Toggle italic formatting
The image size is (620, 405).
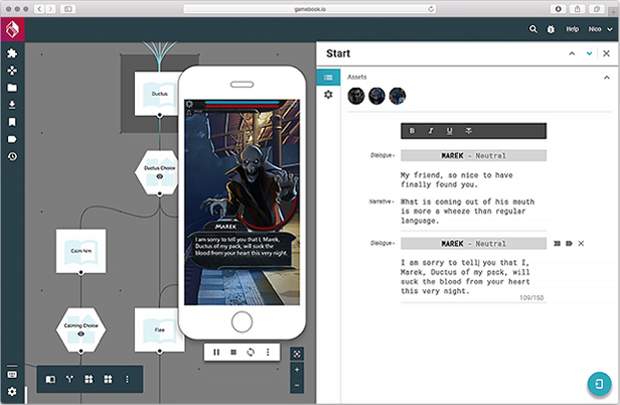tap(431, 131)
